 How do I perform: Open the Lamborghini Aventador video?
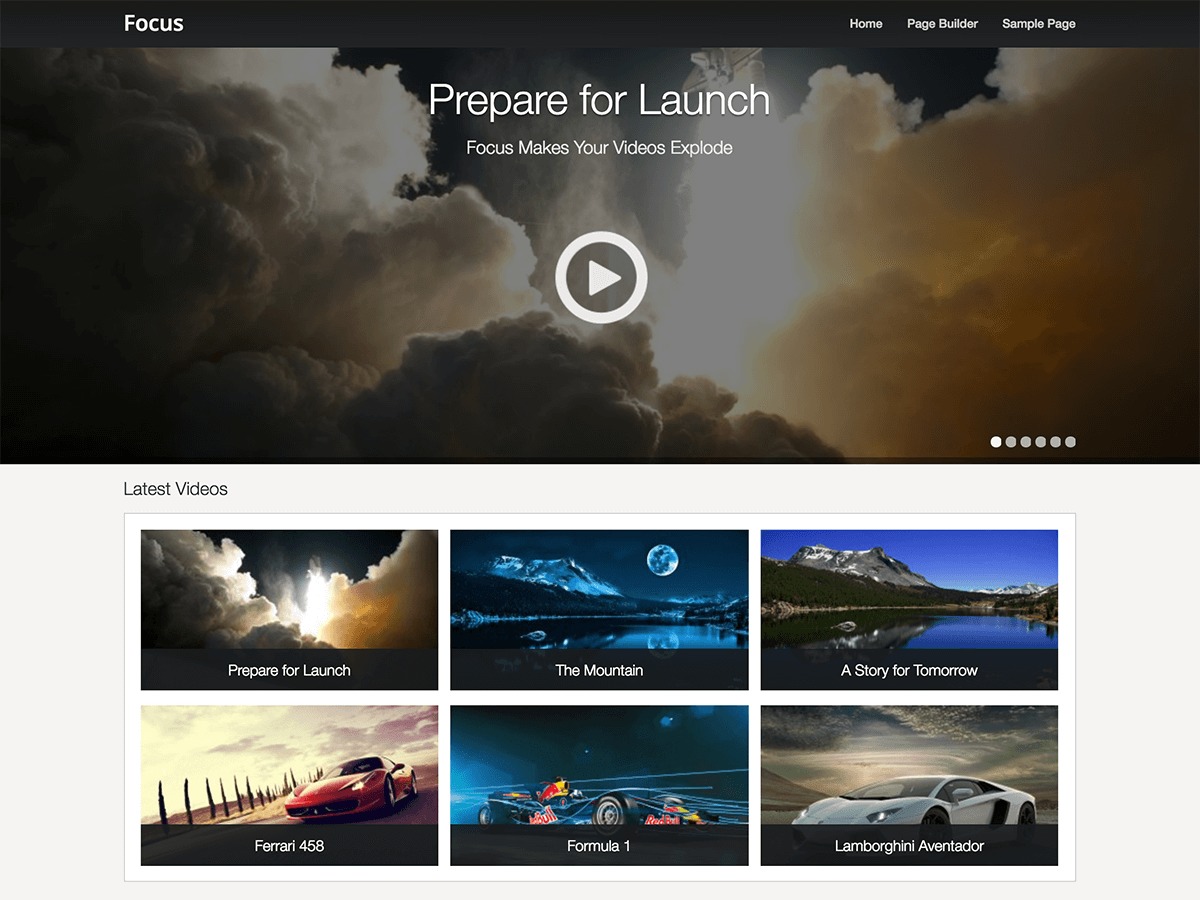[x=908, y=770]
